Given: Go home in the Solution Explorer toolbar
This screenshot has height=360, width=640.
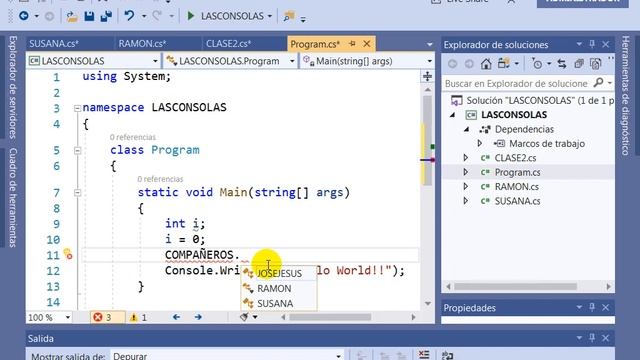Looking at the screenshot, I should (x=486, y=64).
